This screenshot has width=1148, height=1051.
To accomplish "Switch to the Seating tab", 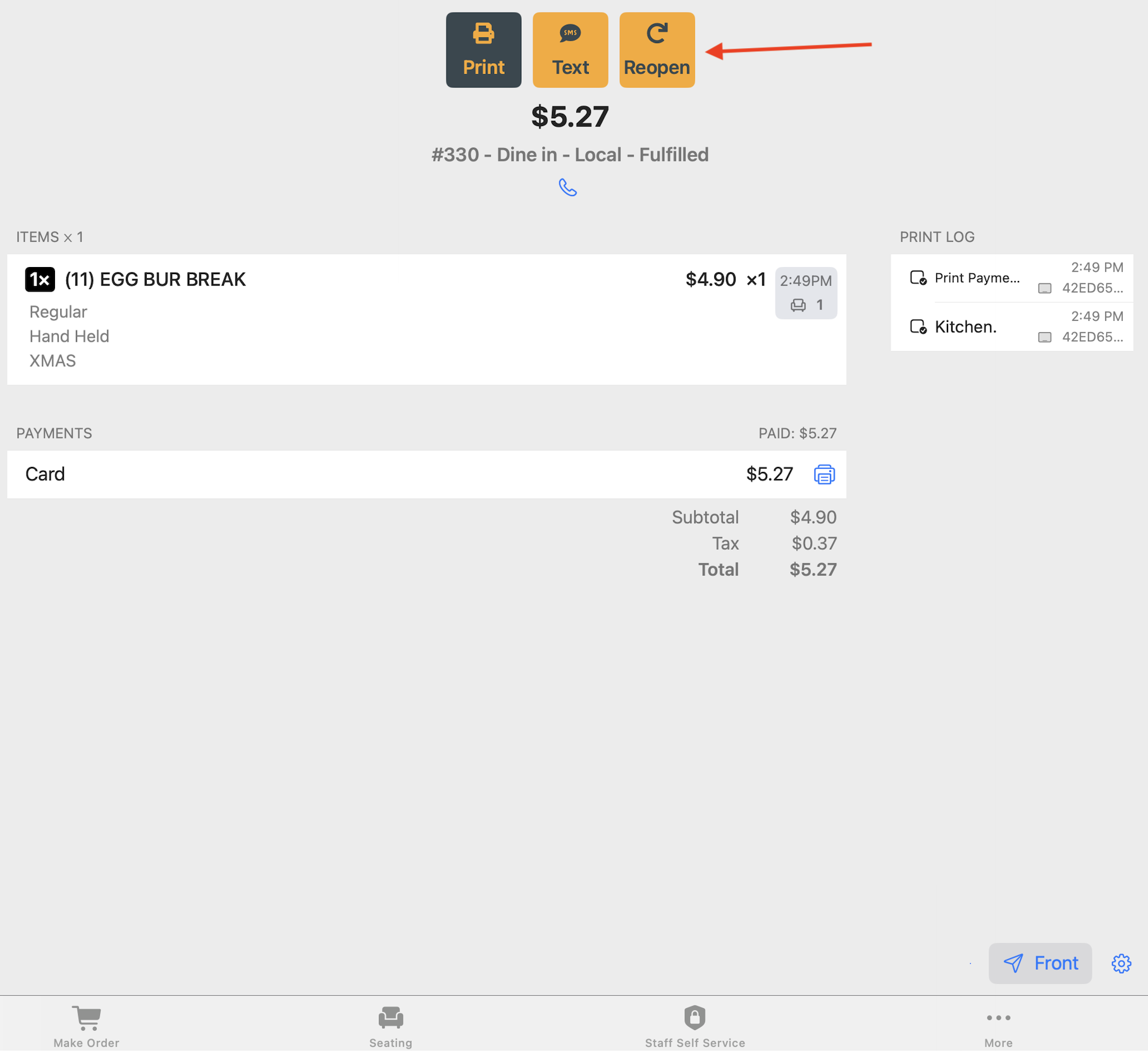I will coord(390,1026).
